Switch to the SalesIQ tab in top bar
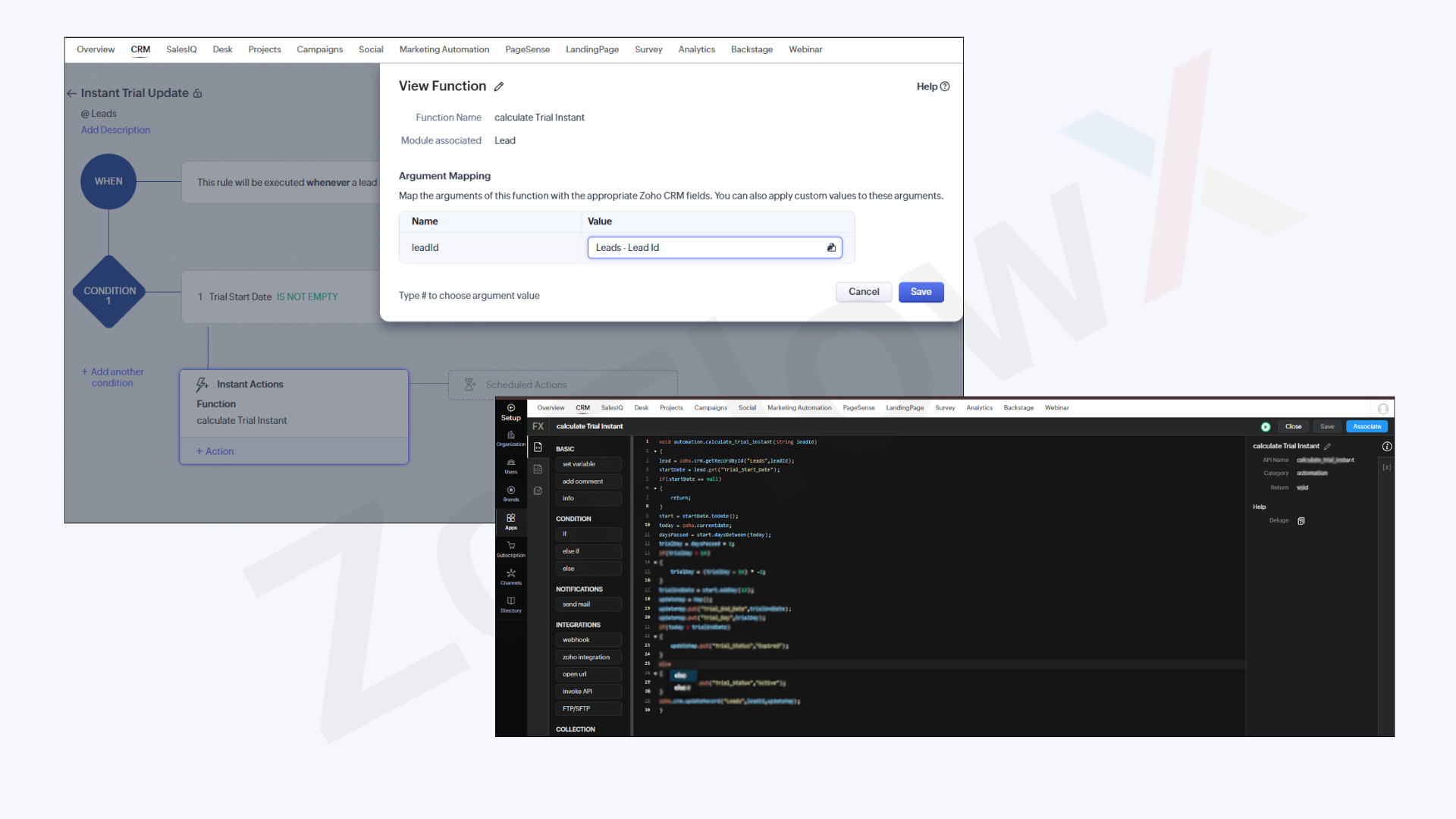This screenshot has width=1456, height=819. (181, 50)
